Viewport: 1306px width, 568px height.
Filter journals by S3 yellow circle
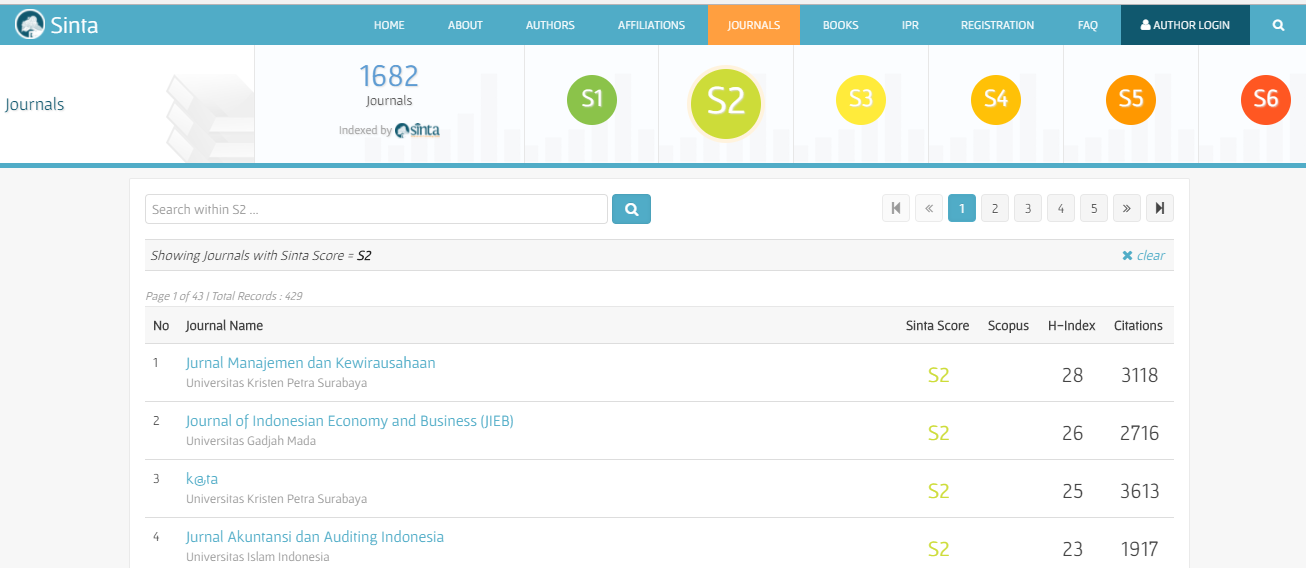point(861,99)
